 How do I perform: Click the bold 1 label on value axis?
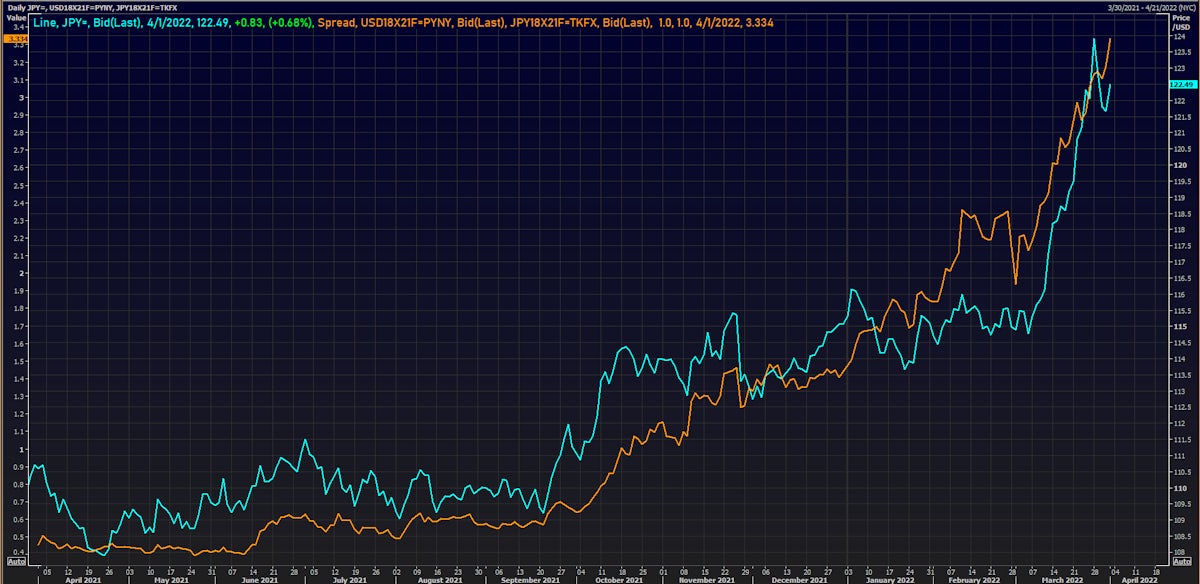[21, 447]
